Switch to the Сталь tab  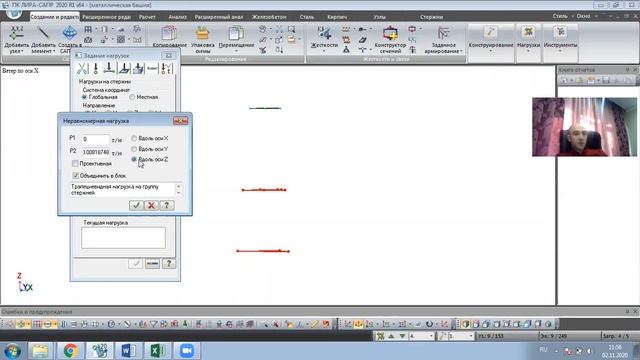point(307,17)
